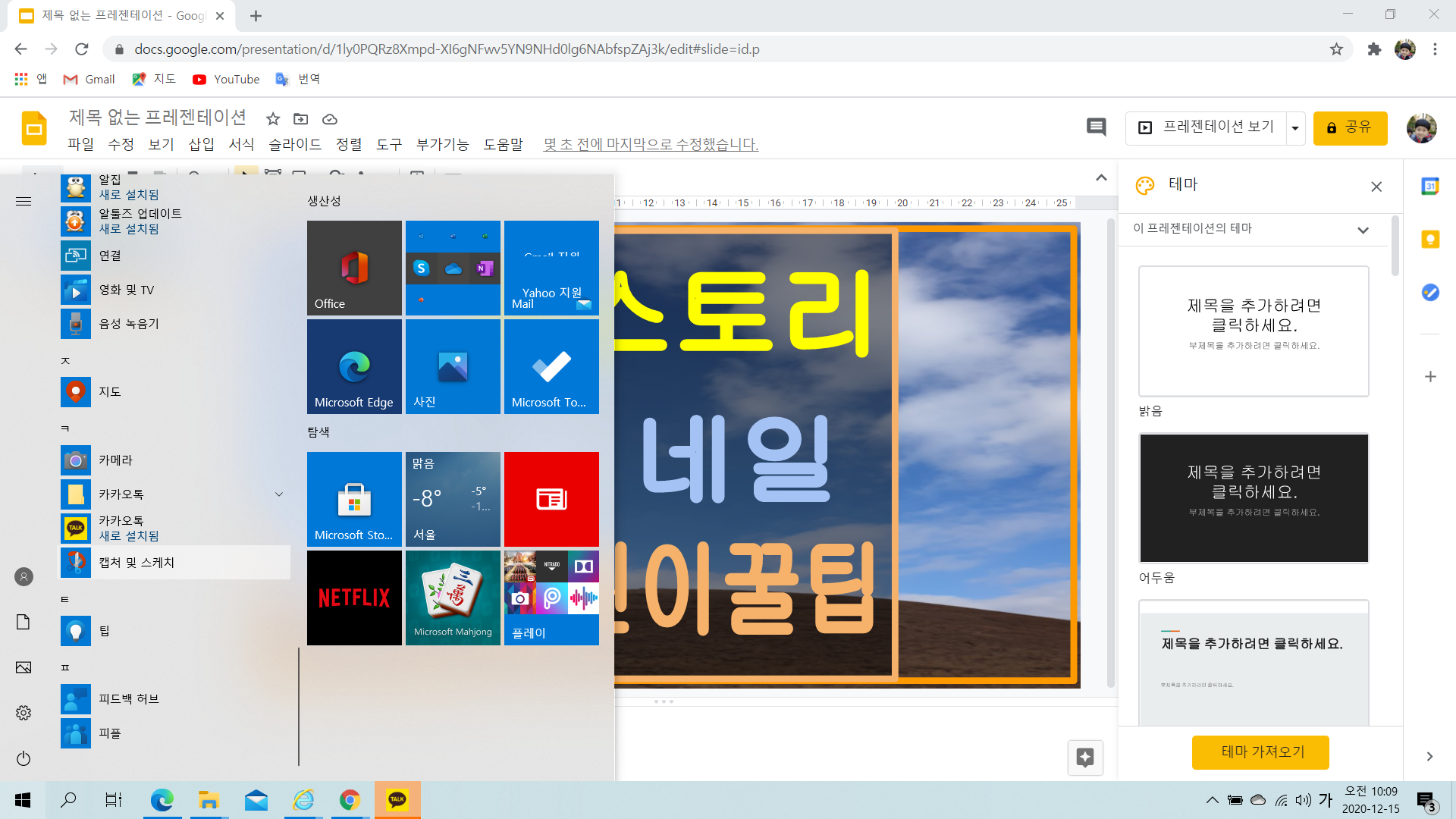Launch Microsoft Edge from the Start tile
The image size is (1456, 819).
354,366
